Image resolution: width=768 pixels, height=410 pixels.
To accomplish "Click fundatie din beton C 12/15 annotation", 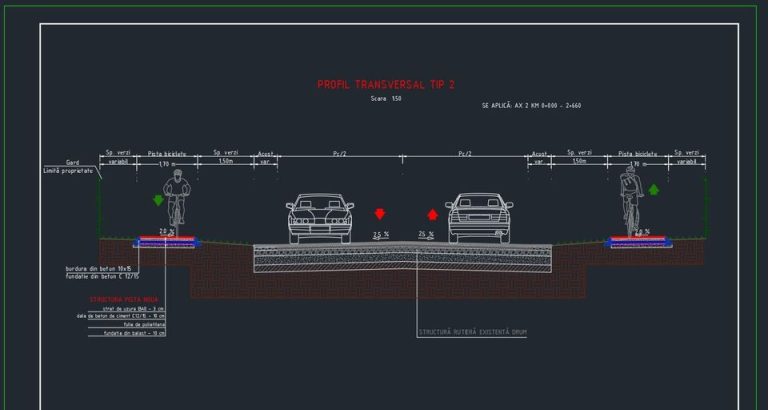I will (x=102, y=276).
